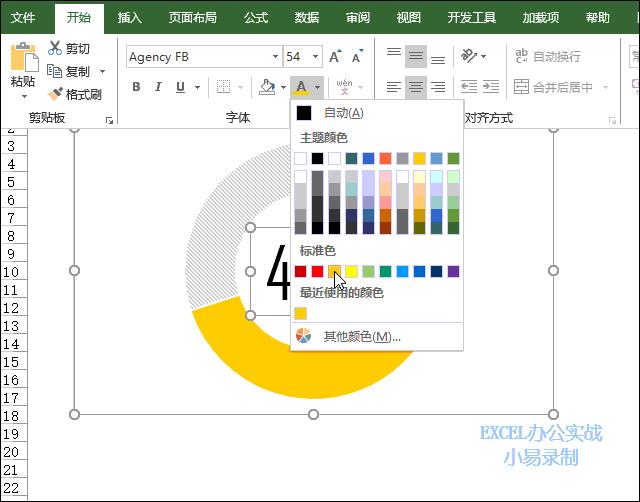
Task: Toggle Bold formatting
Action: coord(136,87)
